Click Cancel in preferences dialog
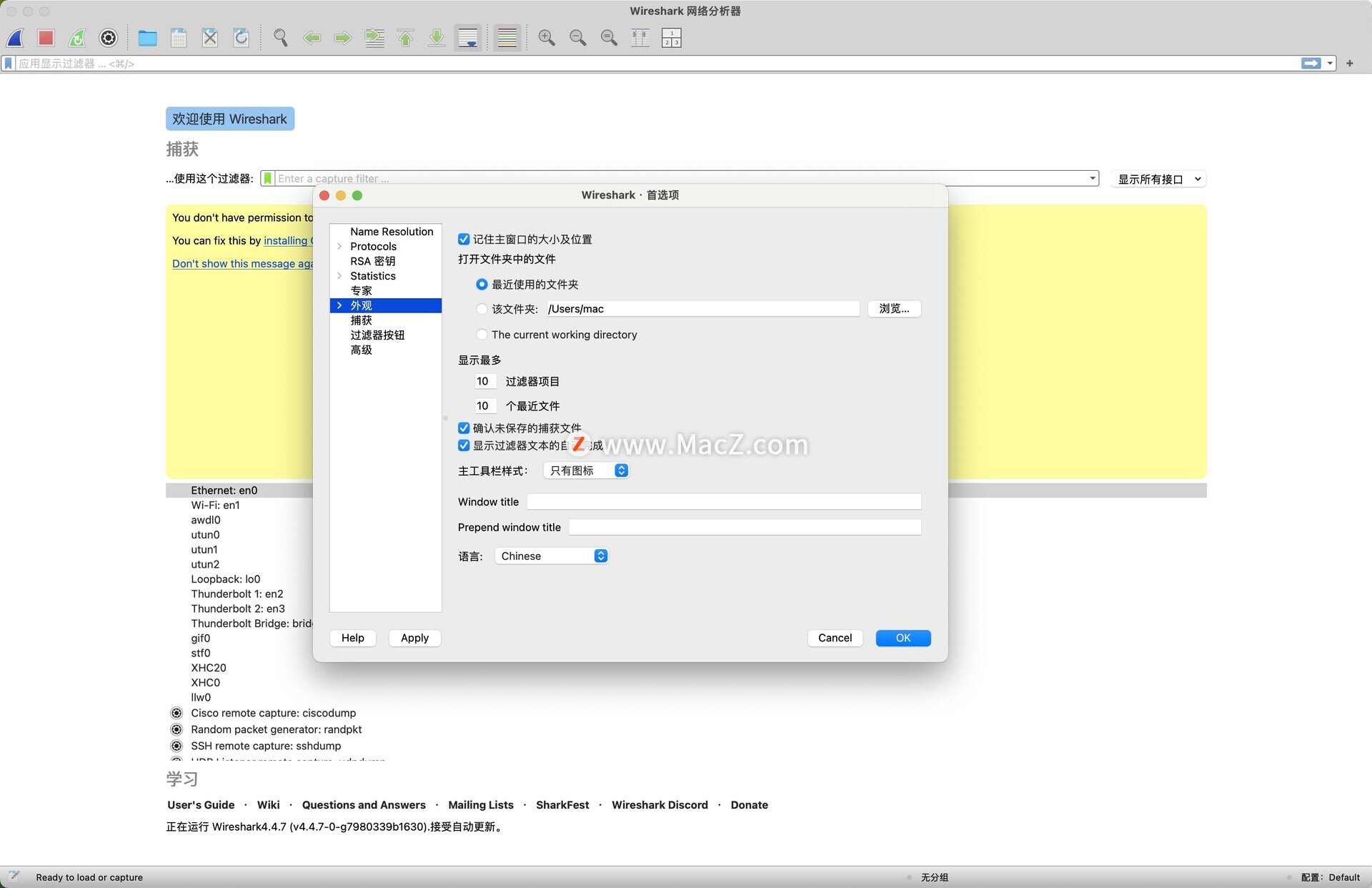Image resolution: width=1372 pixels, height=888 pixels. click(835, 638)
